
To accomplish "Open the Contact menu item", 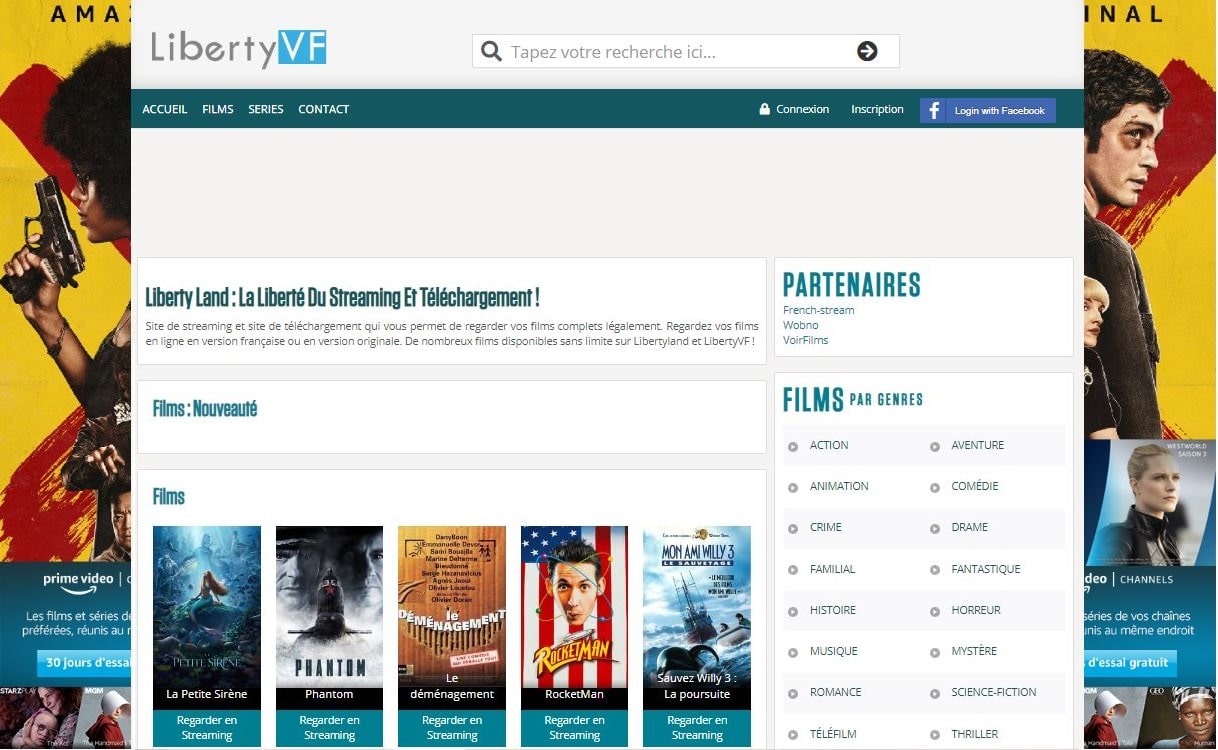I will coord(324,109).
